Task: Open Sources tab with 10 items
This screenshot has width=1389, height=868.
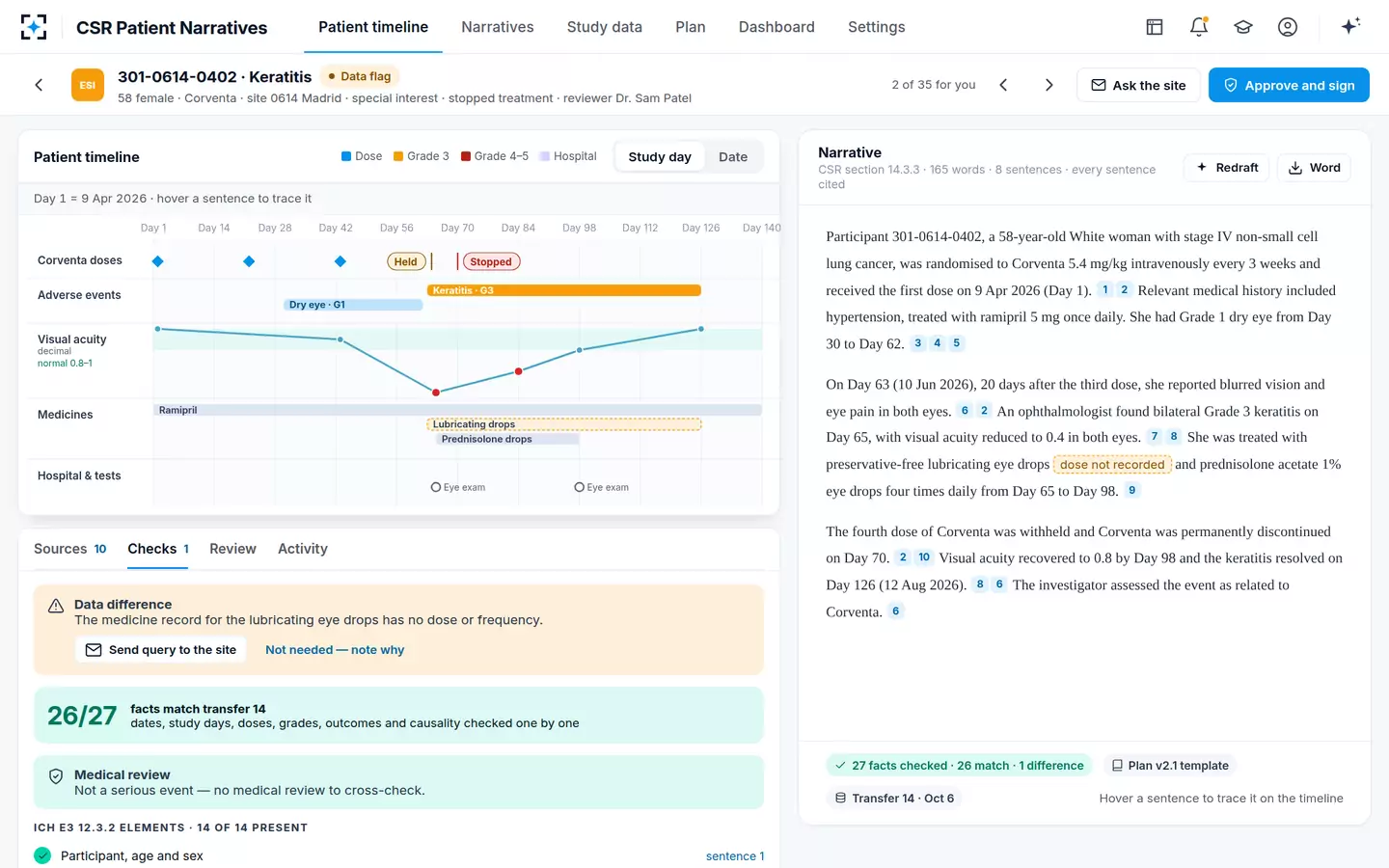Action: tap(70, 549)
